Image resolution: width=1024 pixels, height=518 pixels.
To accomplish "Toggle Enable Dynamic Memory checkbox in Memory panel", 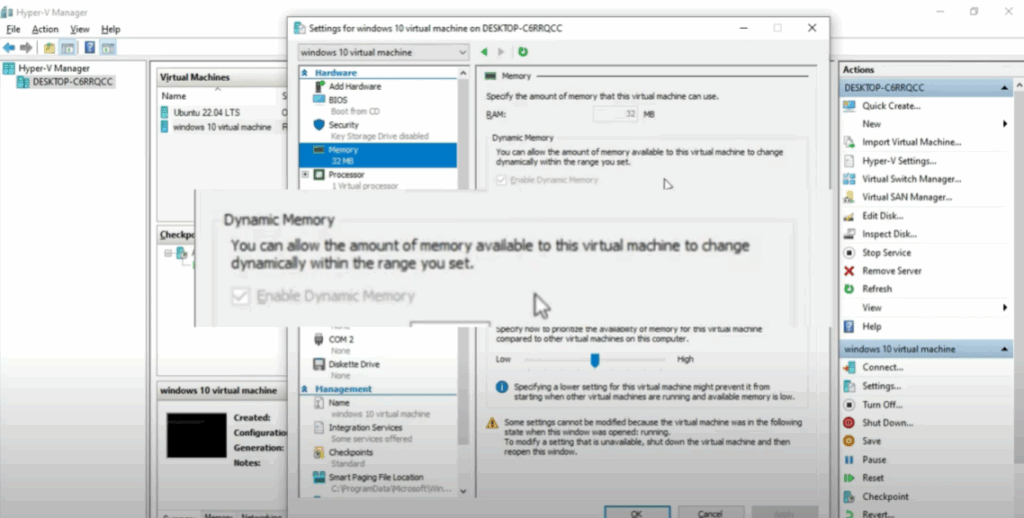I will [x=502, y=180].
